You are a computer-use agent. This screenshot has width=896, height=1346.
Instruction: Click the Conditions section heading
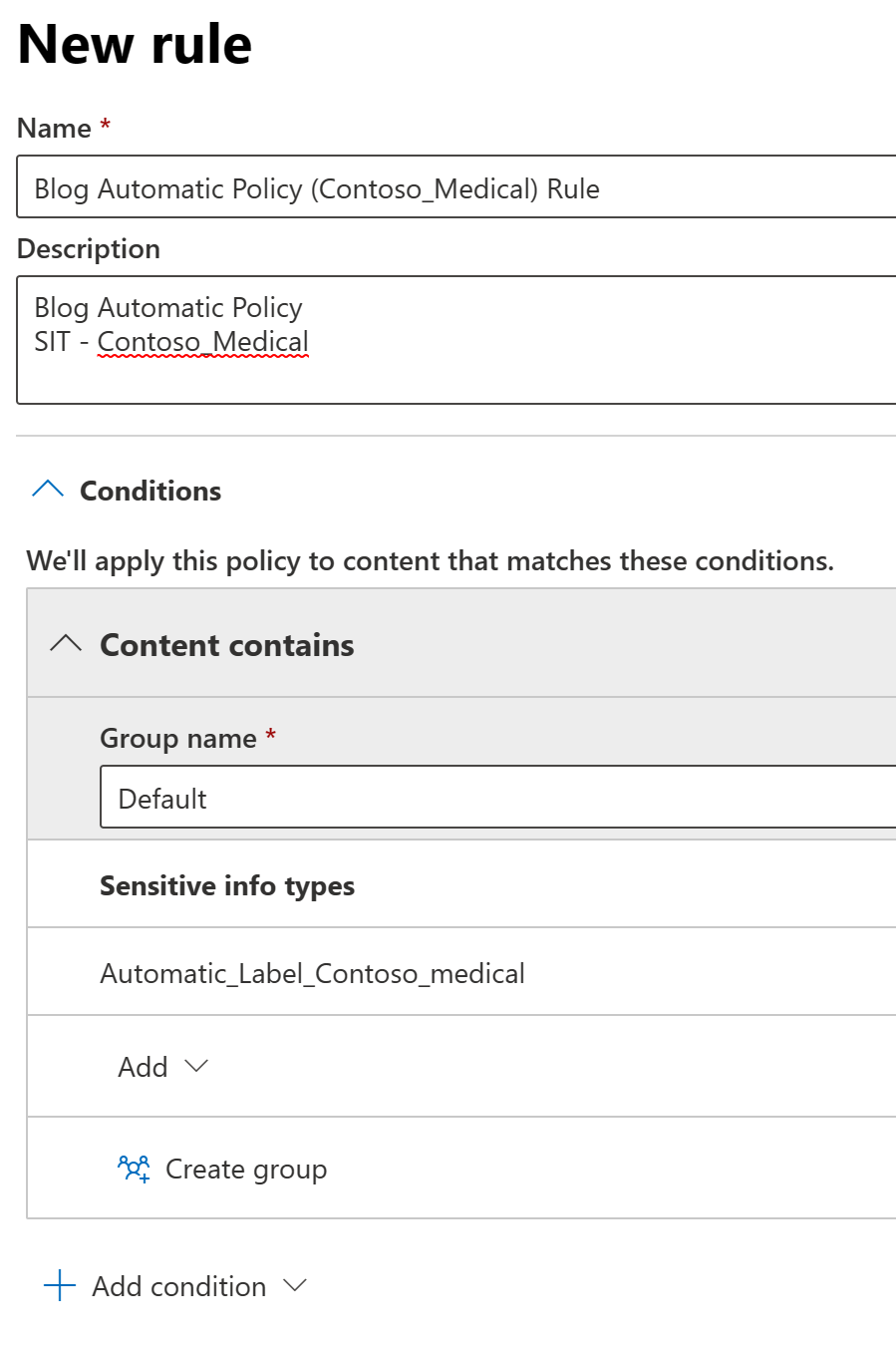point(150,491)
